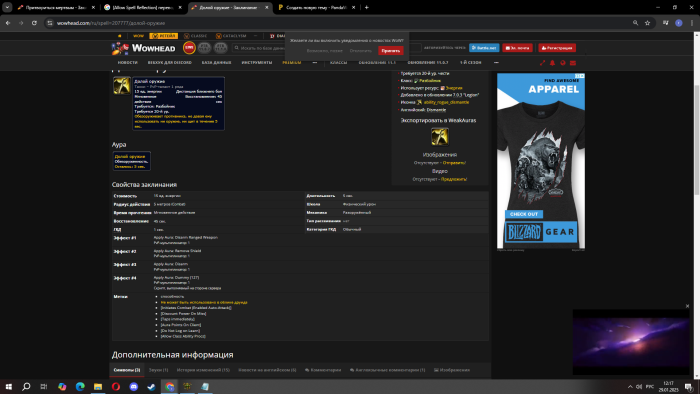Select the red LIVE realm badge
The image size is (700, 394).
click(x=189, y=48)
